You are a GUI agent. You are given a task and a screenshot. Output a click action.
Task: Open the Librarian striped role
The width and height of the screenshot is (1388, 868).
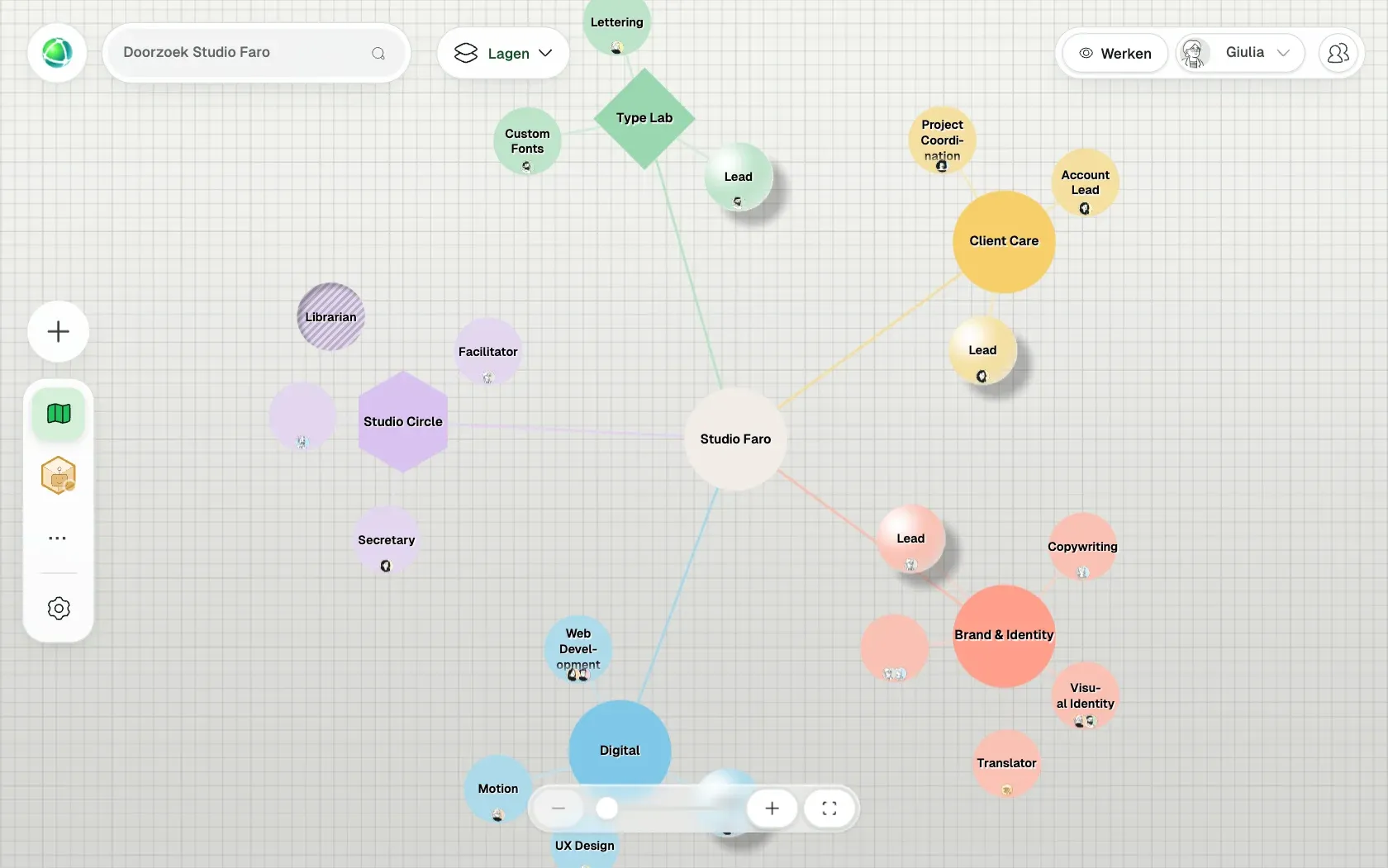pos(330,317)
